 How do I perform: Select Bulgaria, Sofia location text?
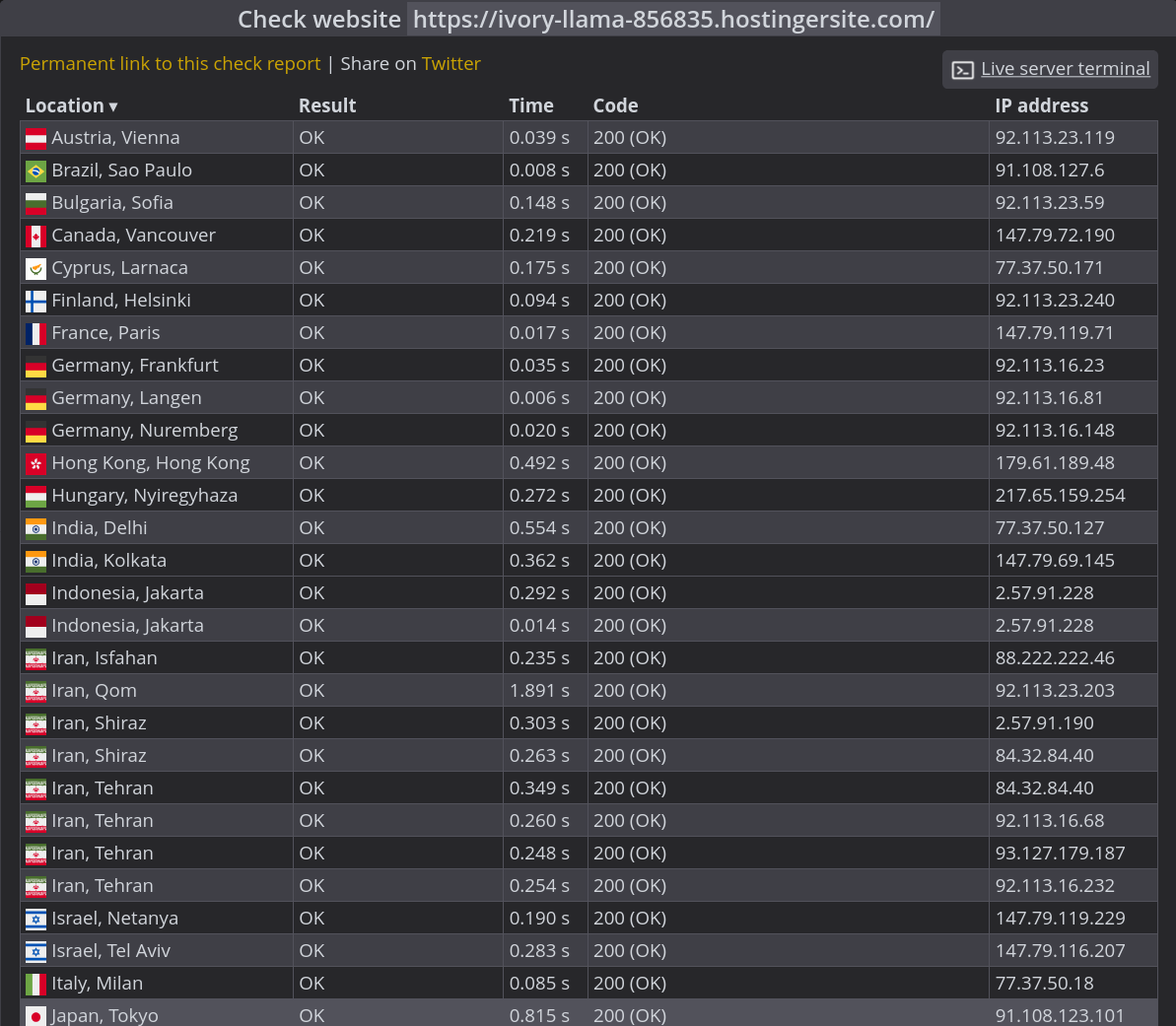(x=112, y=203)
